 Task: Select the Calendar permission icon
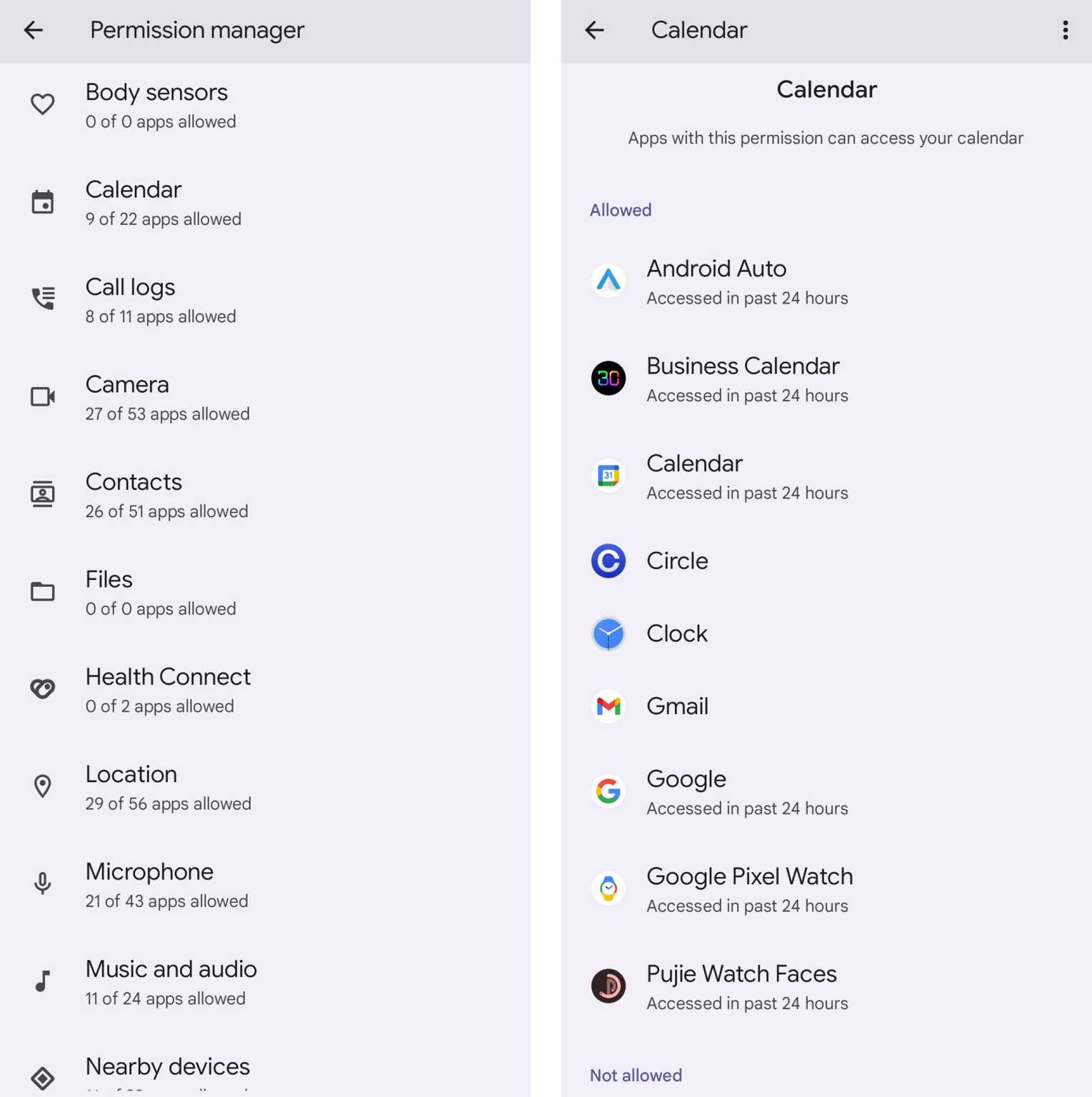42,202
